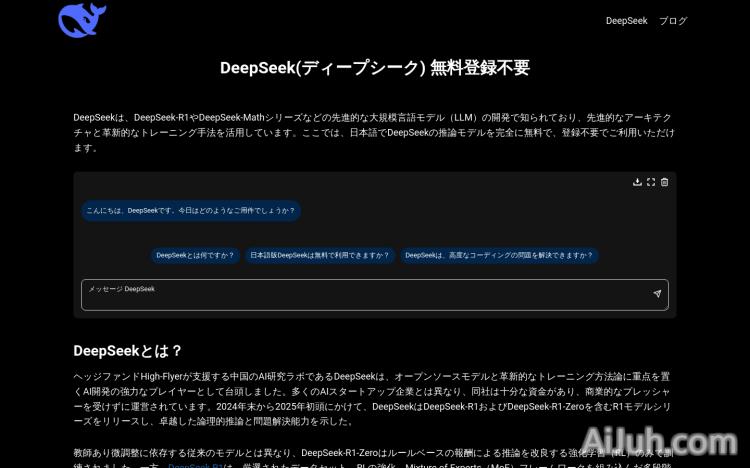Download the chat conversation icon
This screenshot has height=468, width=750.
tap(637, 182)
